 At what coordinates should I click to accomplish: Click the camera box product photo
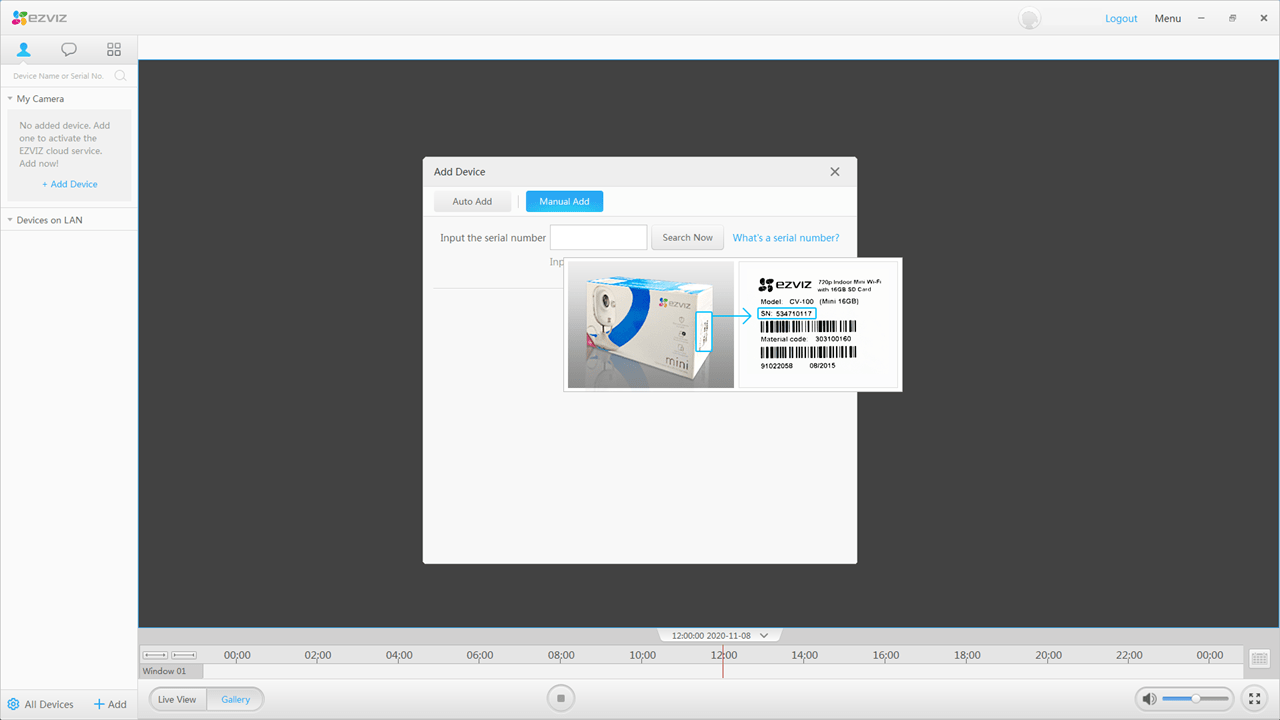click(651, 325)
